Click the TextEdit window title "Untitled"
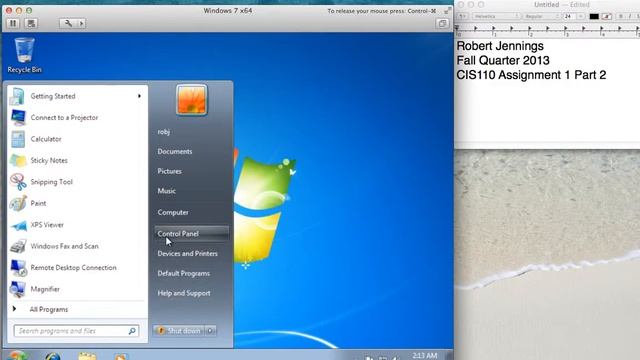 tap(547, 4)
